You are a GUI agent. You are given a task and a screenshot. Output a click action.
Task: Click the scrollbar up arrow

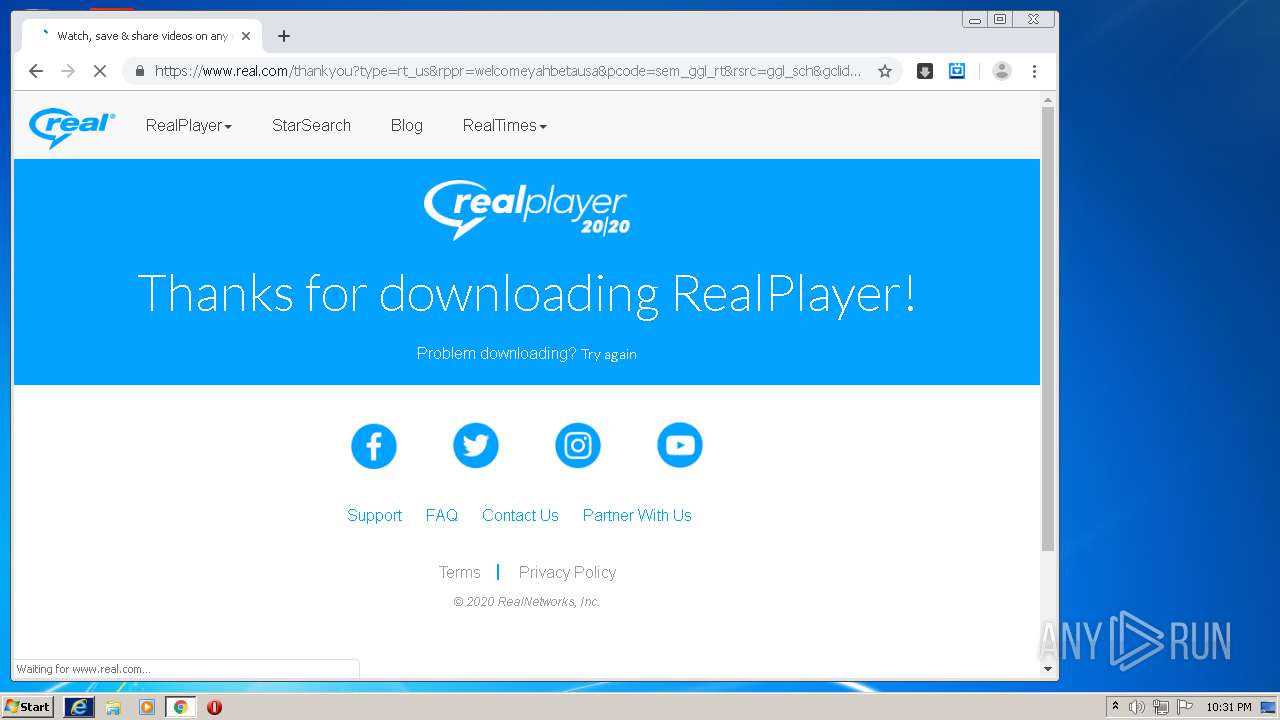click(1048, 100)
